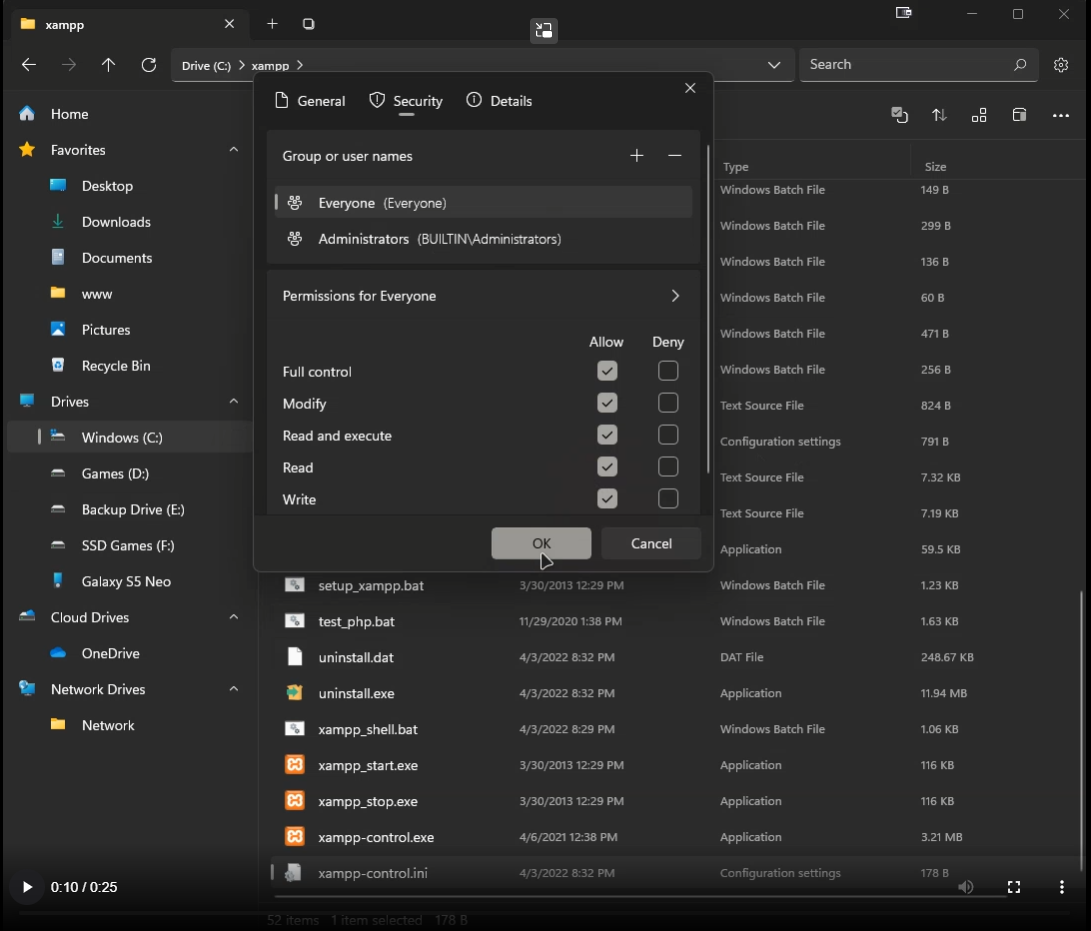The image size is (1091, 931).
Task: Check Deny for Full control
Action: [x=668, y=371]
